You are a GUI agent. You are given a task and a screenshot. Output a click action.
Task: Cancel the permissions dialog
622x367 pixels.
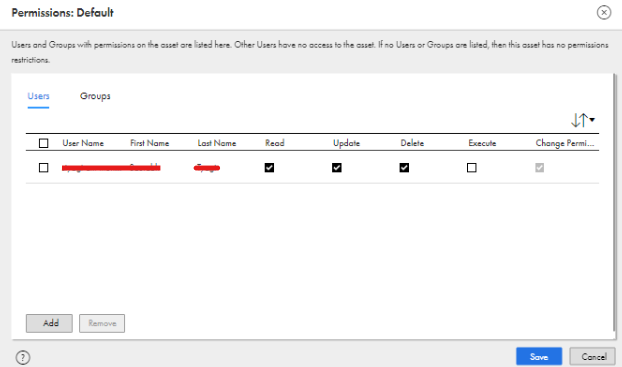593,357
